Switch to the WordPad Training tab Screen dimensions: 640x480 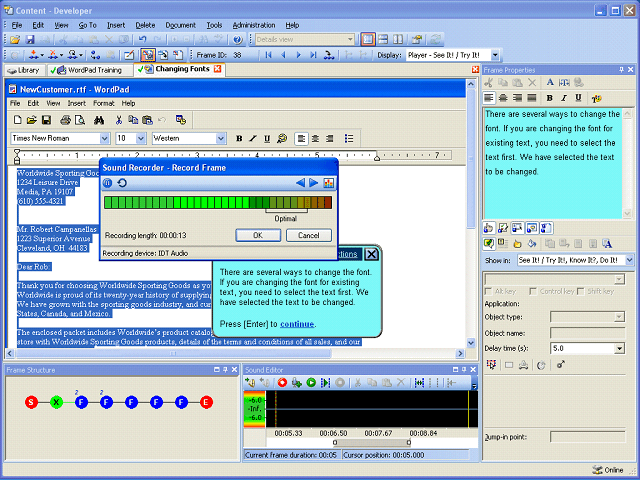90,70
